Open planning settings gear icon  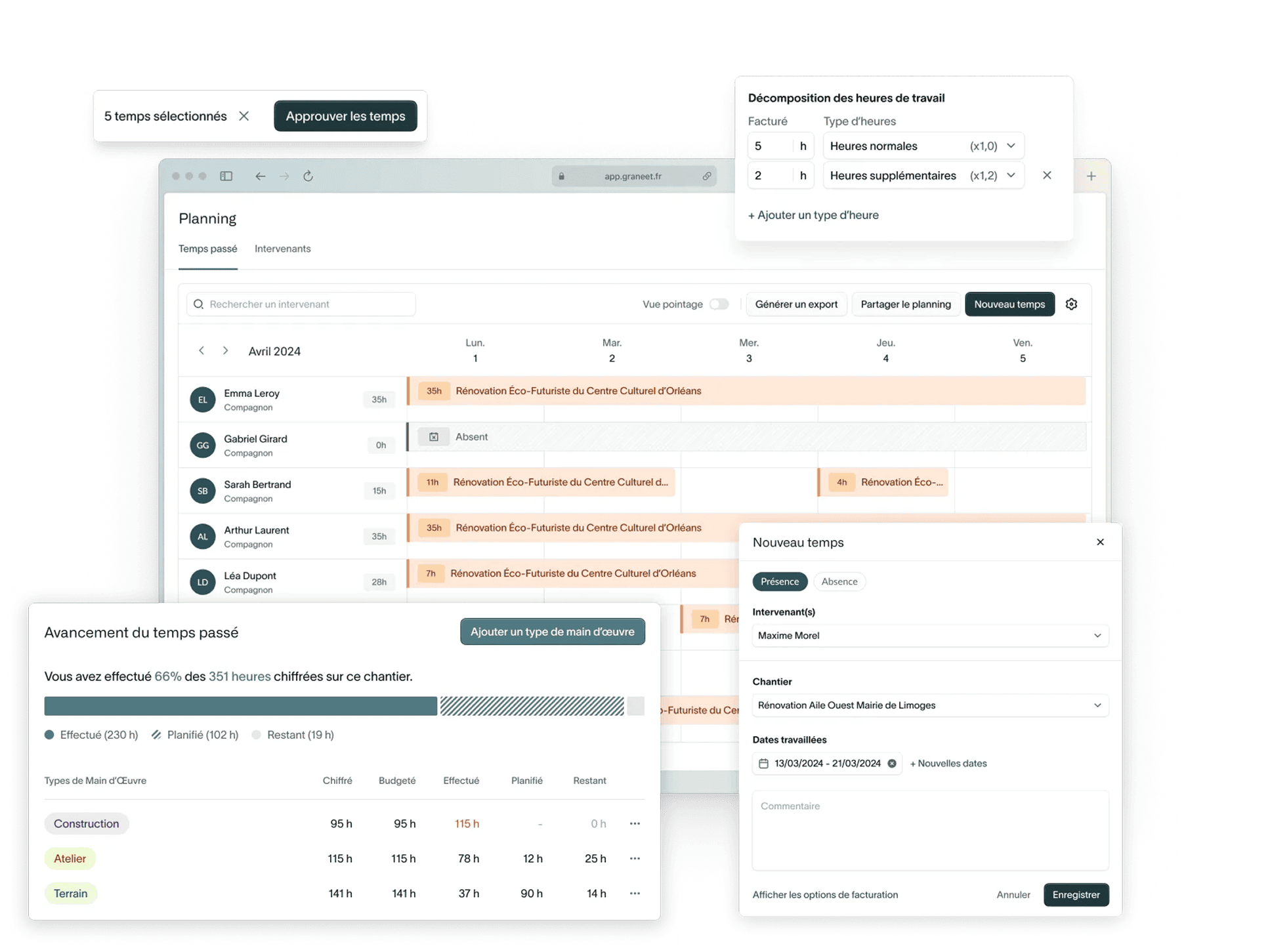coord(1071,304)
